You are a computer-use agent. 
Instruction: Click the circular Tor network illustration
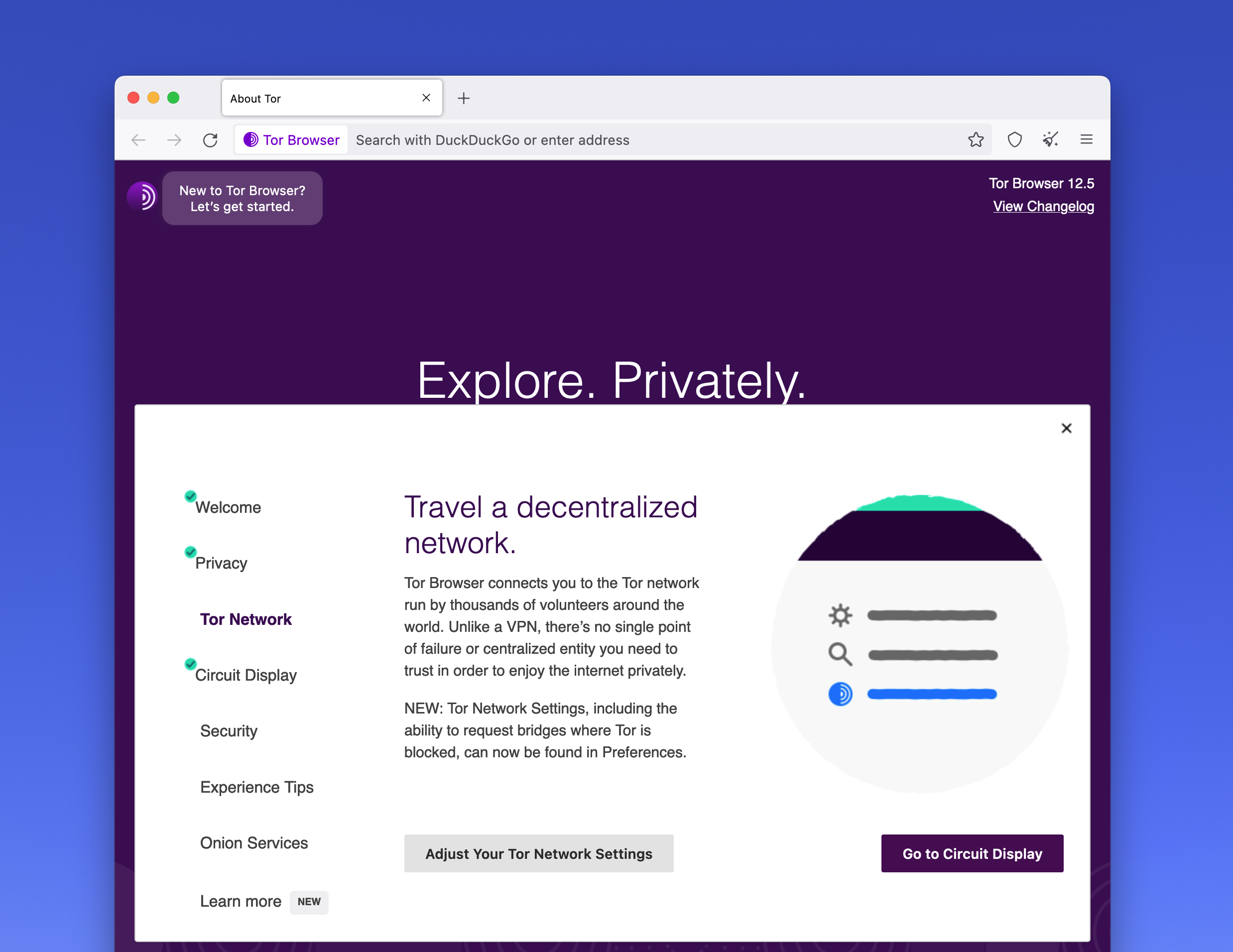[x=920, y=644]
